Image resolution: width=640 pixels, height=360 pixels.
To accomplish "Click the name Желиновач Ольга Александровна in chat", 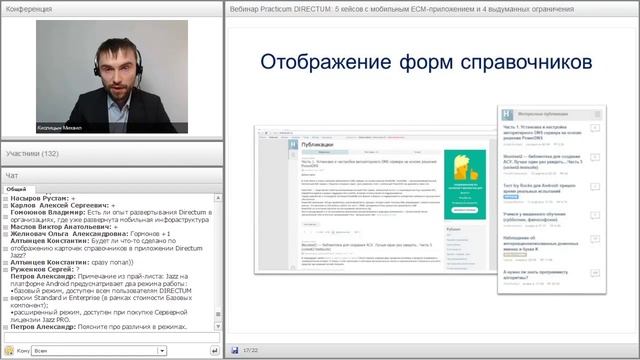I will (69, 234).
